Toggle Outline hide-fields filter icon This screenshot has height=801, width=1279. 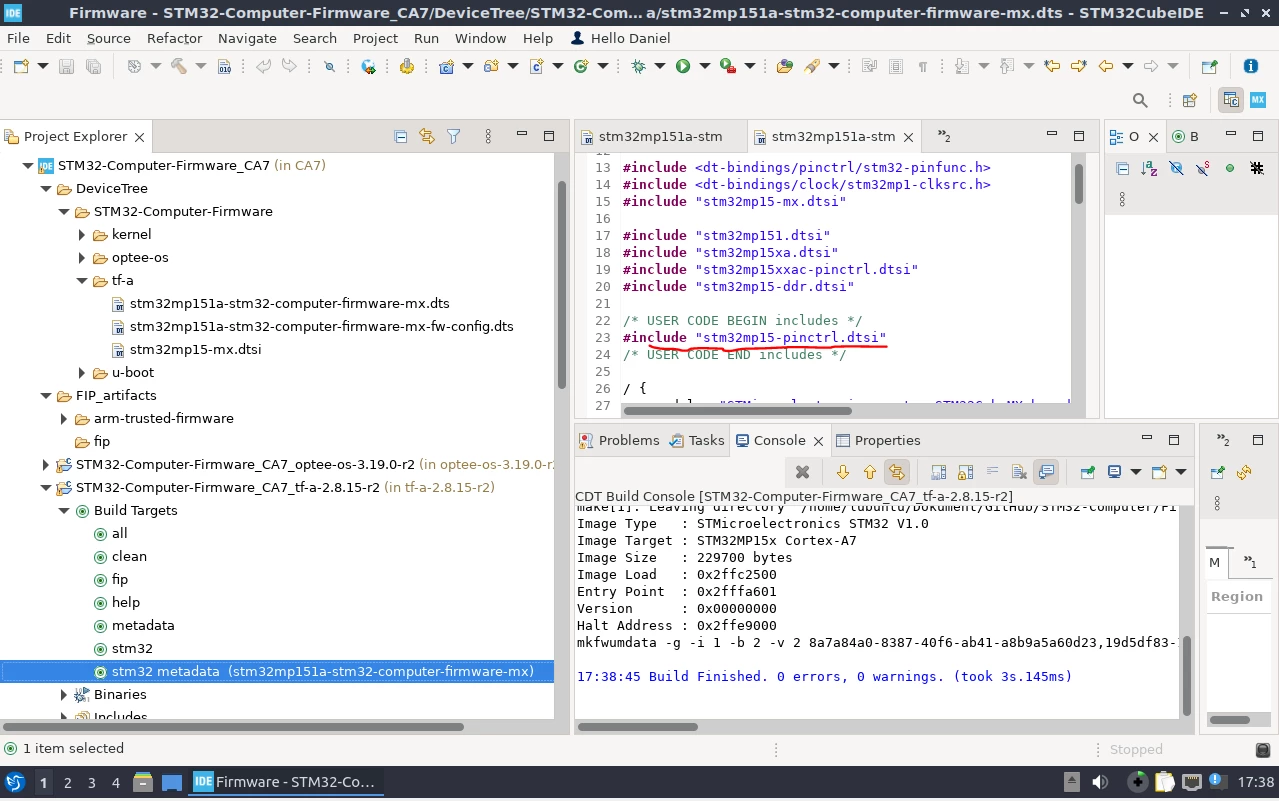coord(1176,168)
